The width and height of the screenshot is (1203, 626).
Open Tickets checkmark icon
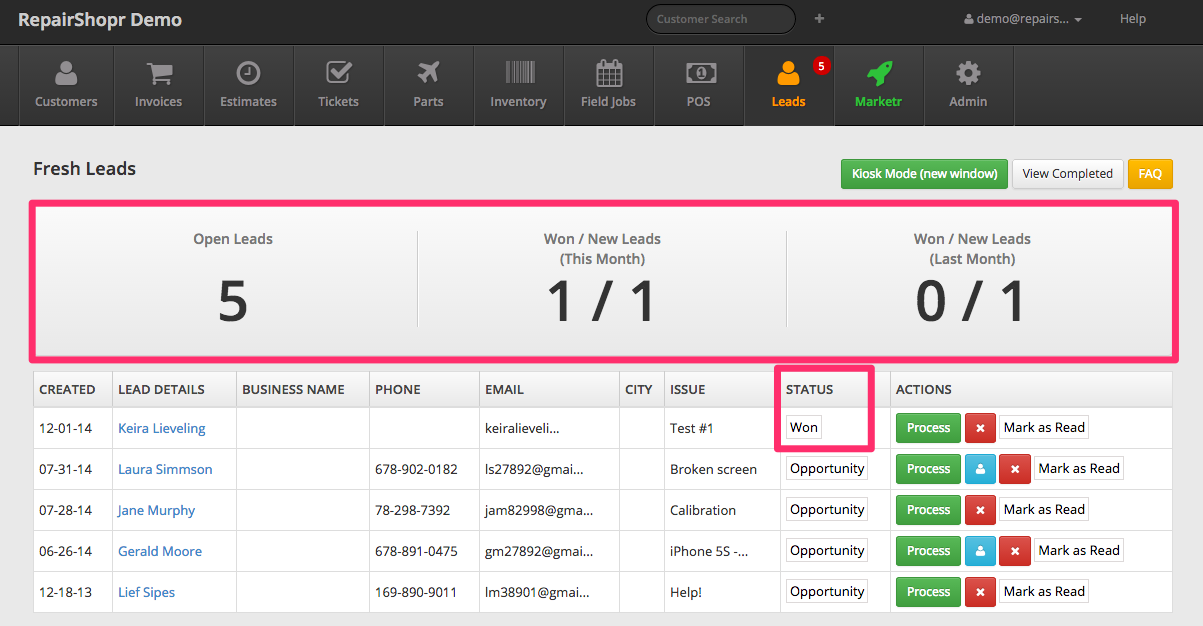(338, 74)
